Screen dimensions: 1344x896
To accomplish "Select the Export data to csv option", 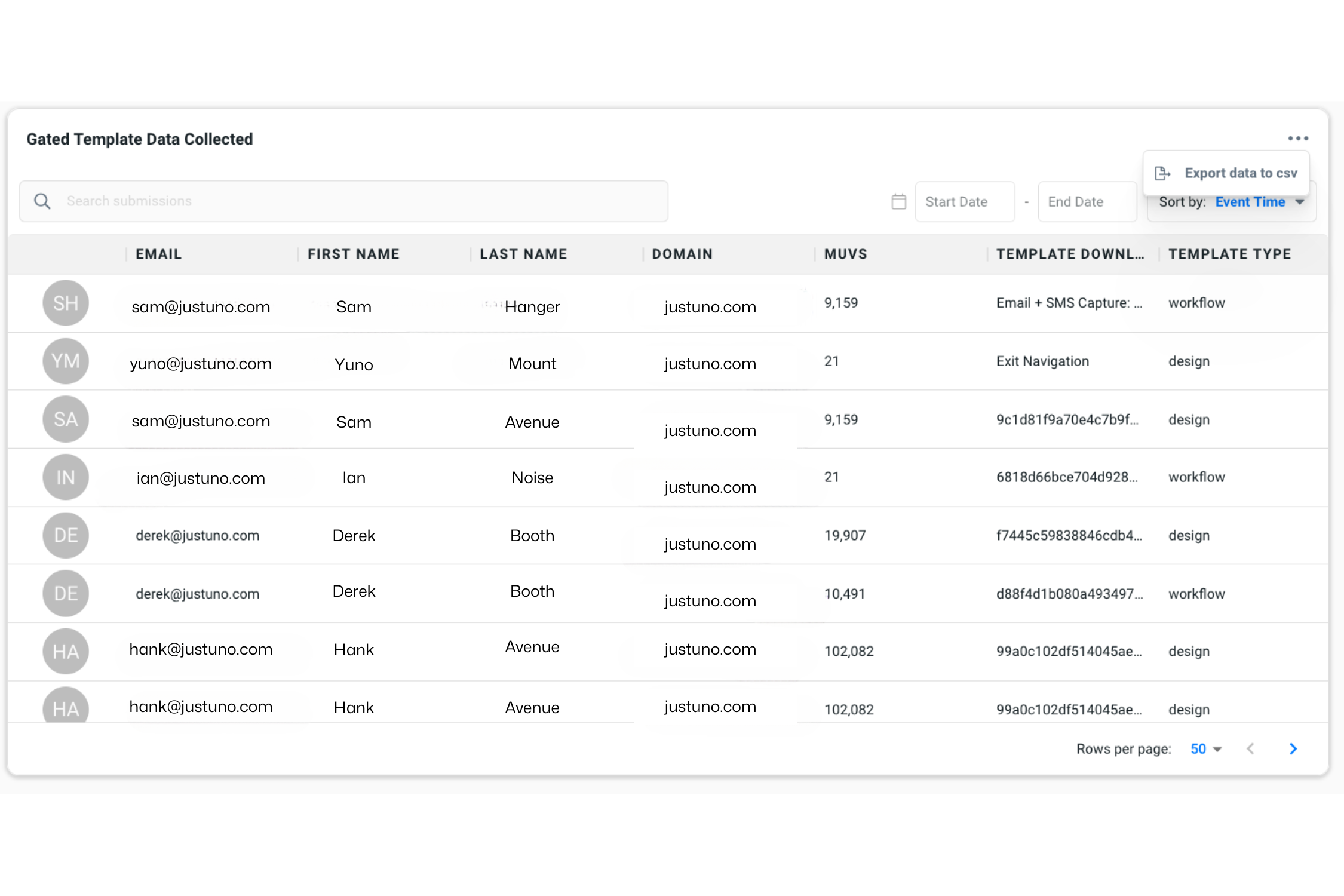I will [x=1241, y=173].
